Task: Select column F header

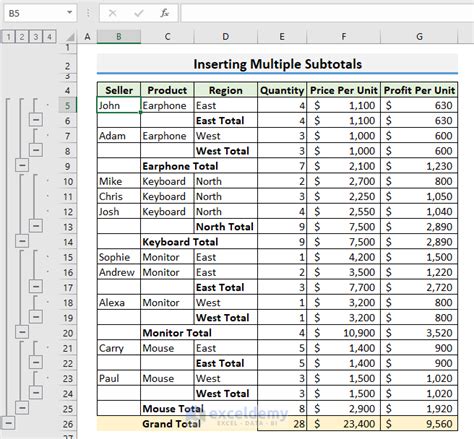Action: tap(344, 37)
